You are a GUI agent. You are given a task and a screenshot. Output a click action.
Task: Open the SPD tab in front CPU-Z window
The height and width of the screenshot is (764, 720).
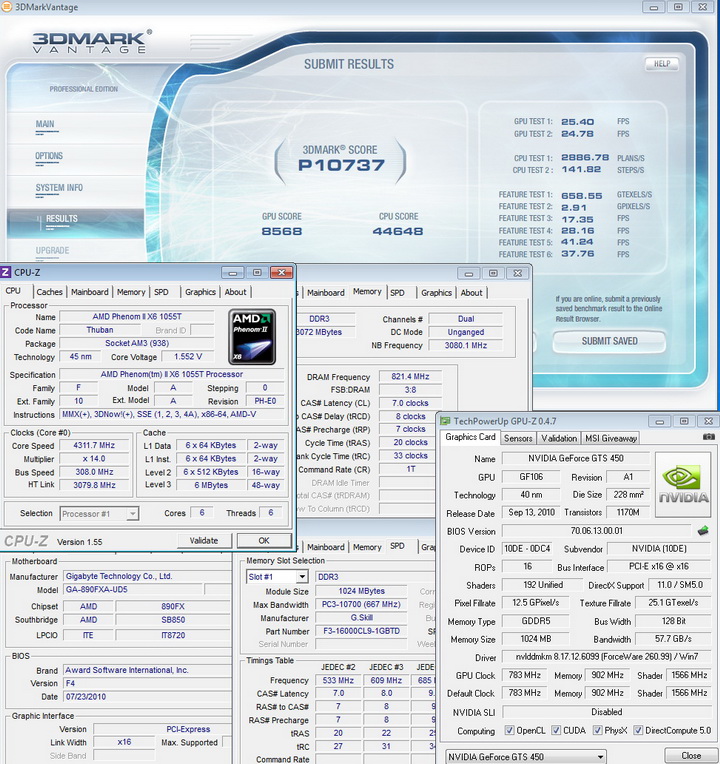[161, 292]
